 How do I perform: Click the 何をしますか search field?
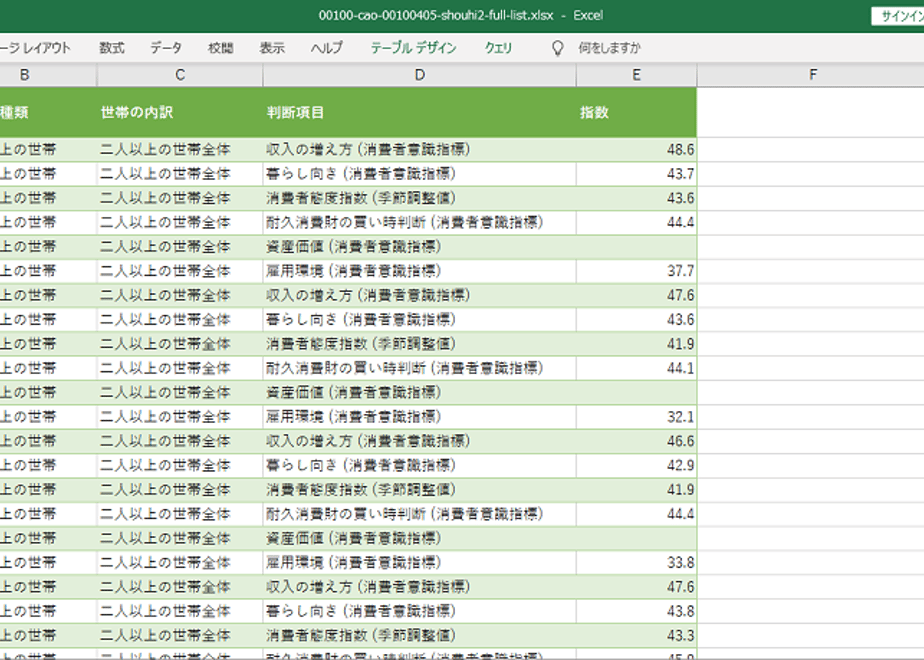[609, 48]
